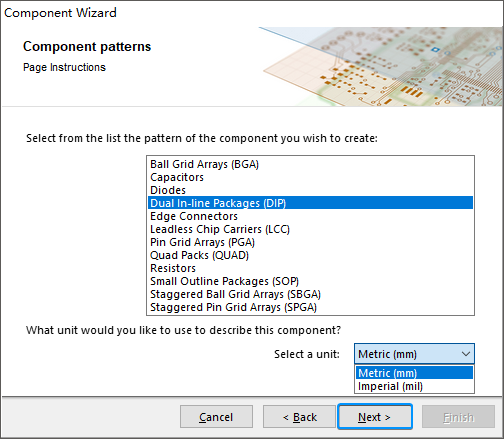Image resolution: width=504 pixels, height=439 pixels.
Task: Select Staggered Ball Grid Arrays (SBGA)
Action: pos(310,294)
